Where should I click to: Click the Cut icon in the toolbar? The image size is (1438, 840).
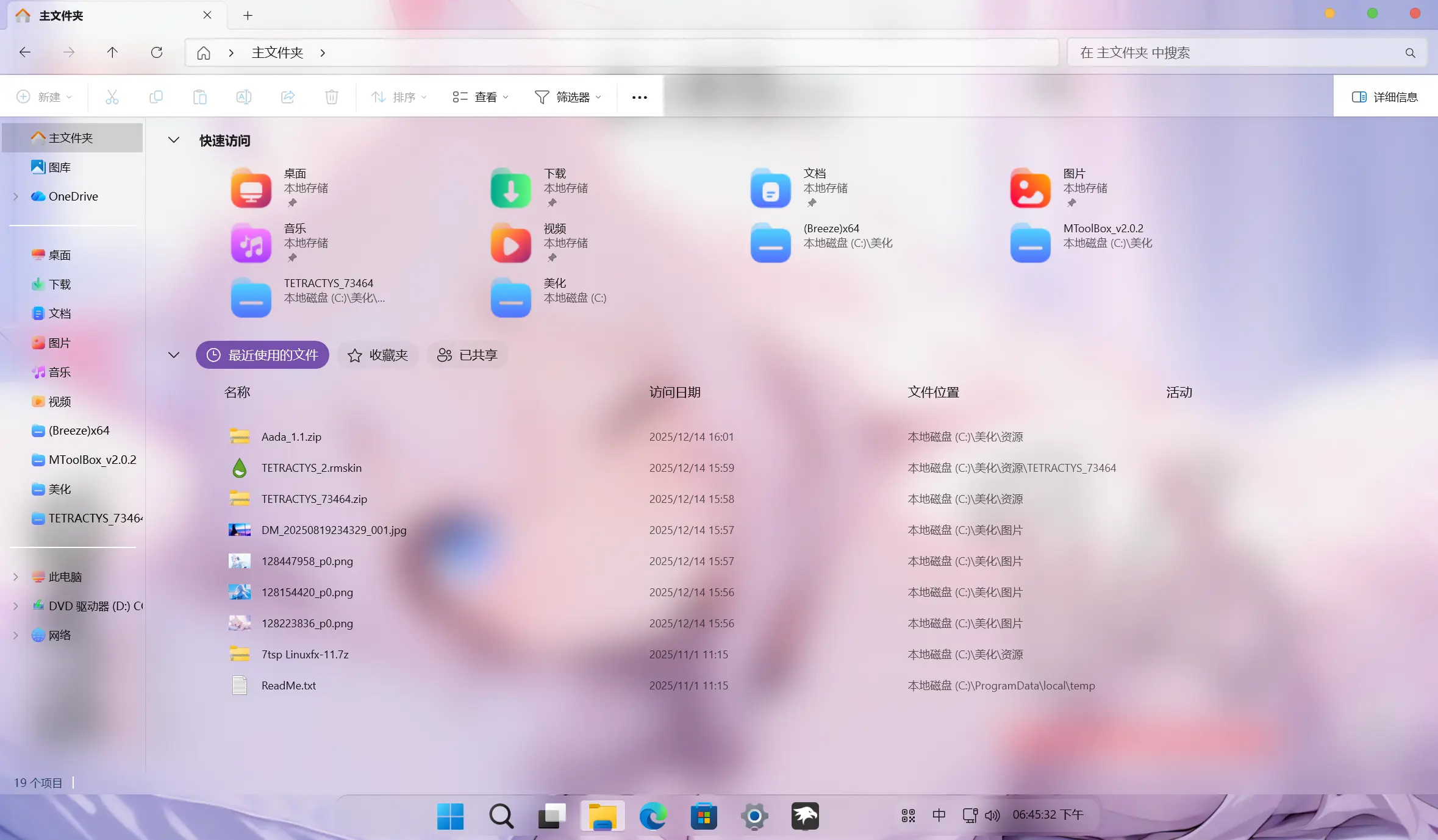click(x=112, y=96)
